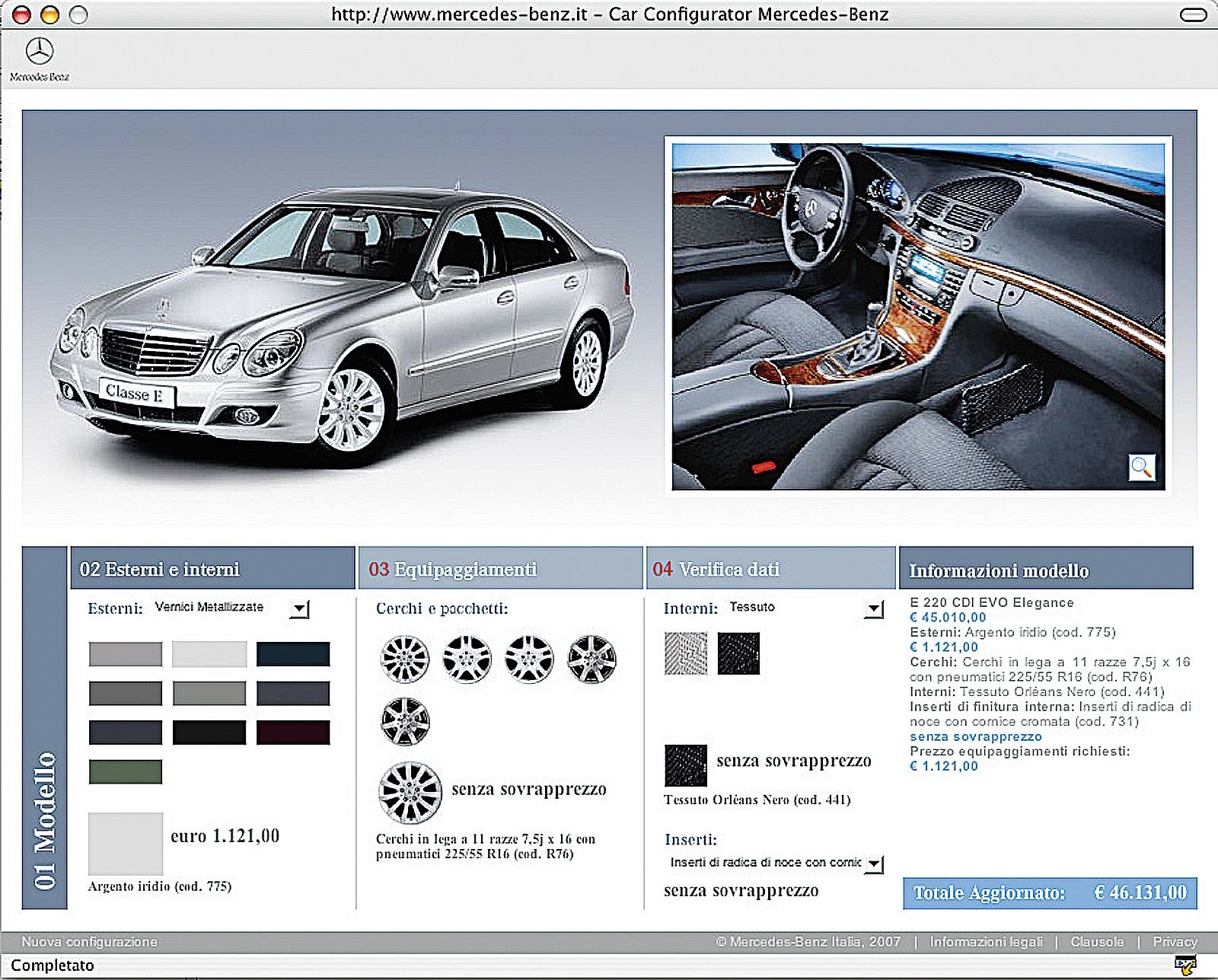Open the 01 Modello vertical tab
The width and height of the screenshot is (1218, 980).
pos(45,728)
